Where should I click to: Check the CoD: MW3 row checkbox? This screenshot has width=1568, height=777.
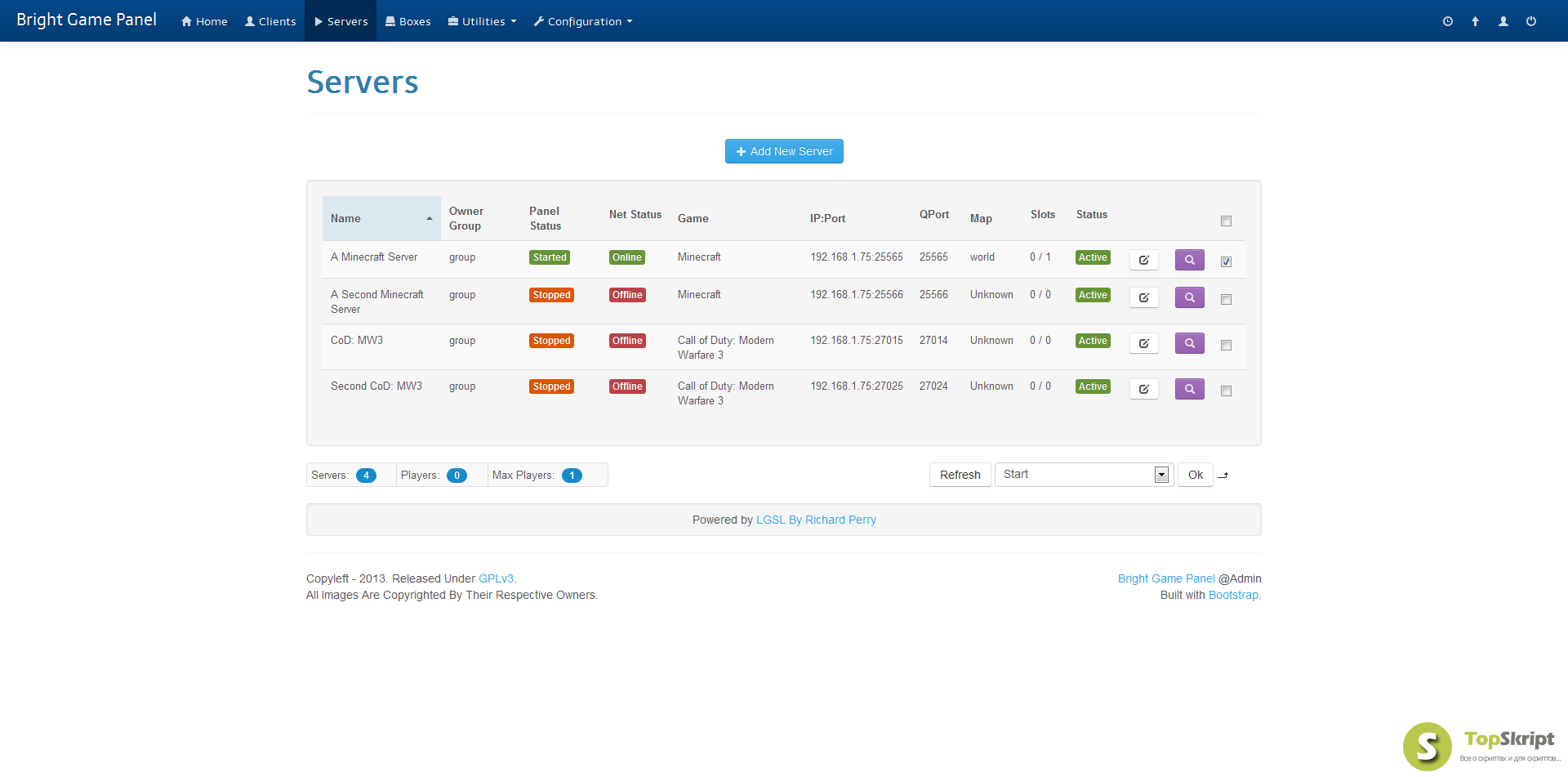point(1226,345)
